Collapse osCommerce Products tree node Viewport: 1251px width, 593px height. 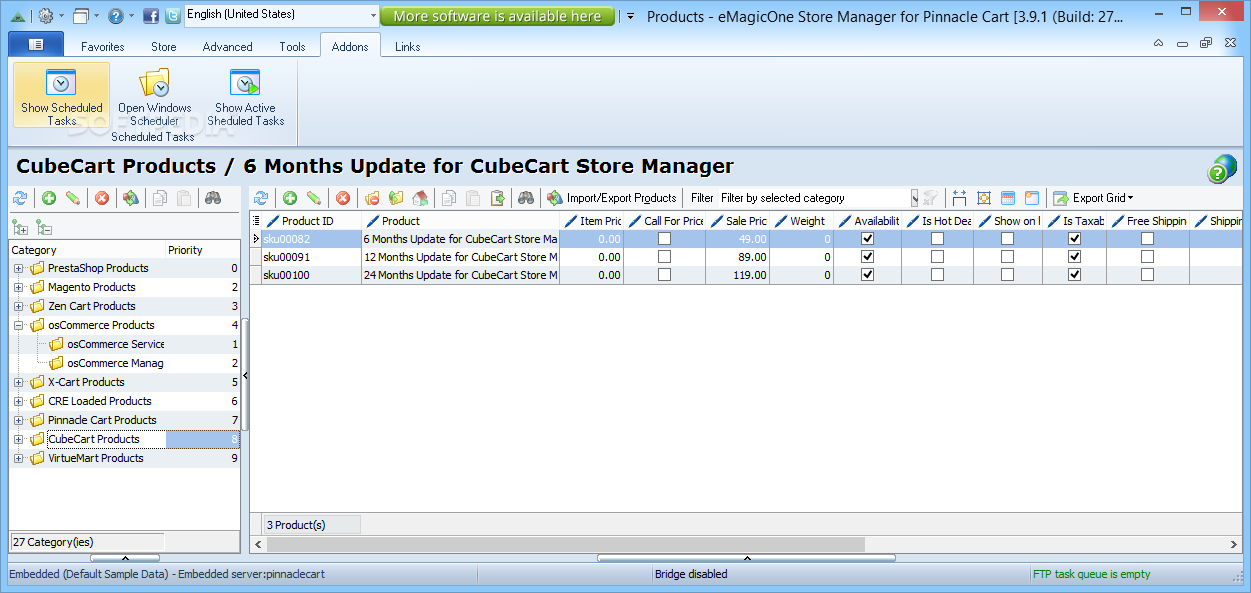click(18, 325)
